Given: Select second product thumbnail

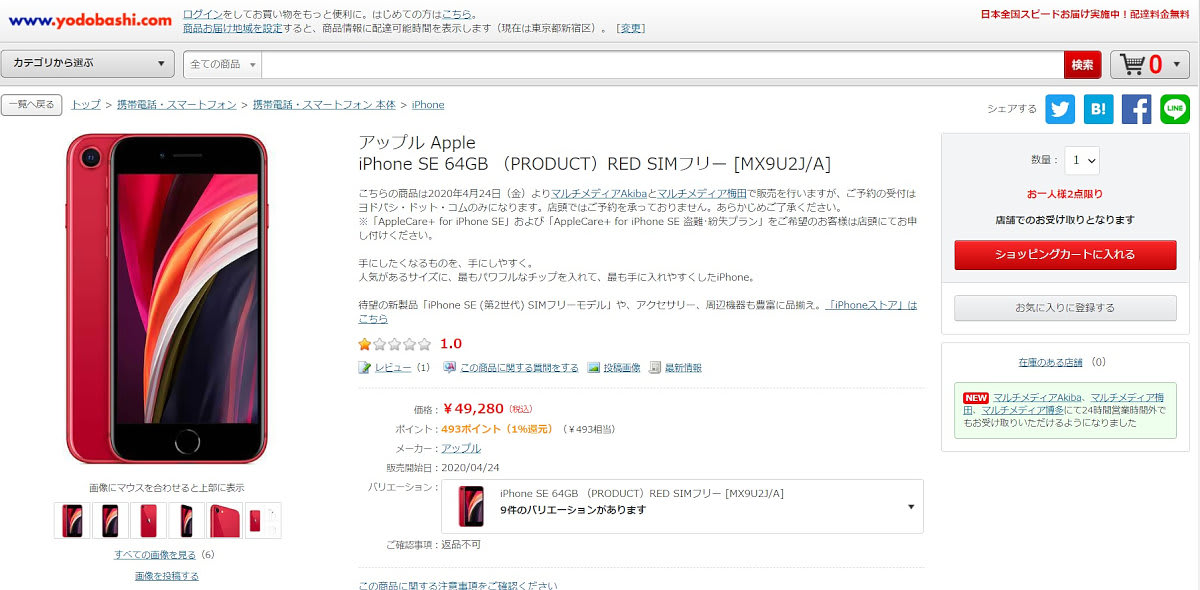Looking at the screenshot, I should (110, 520).
